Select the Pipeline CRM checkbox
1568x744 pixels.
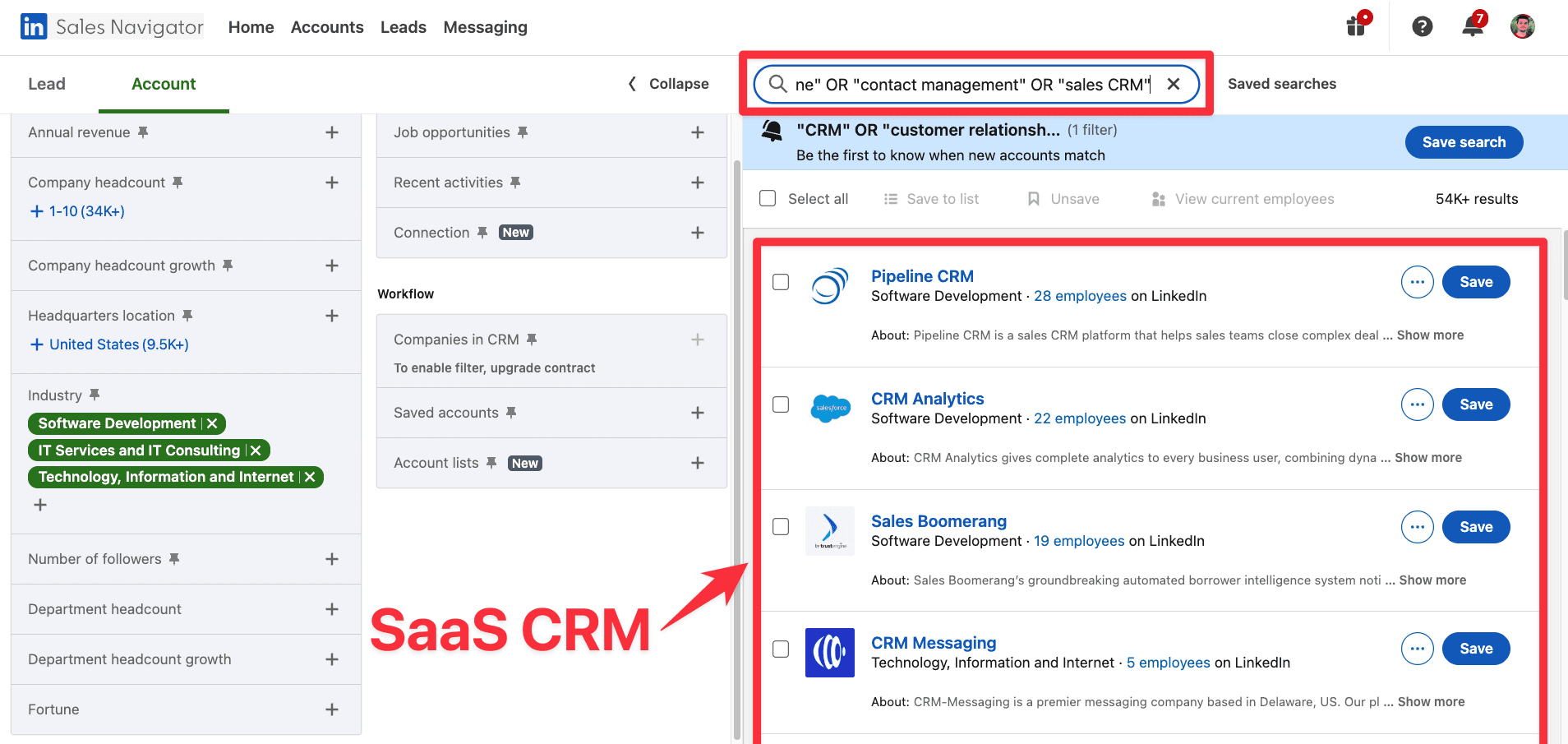click(781, 282)
